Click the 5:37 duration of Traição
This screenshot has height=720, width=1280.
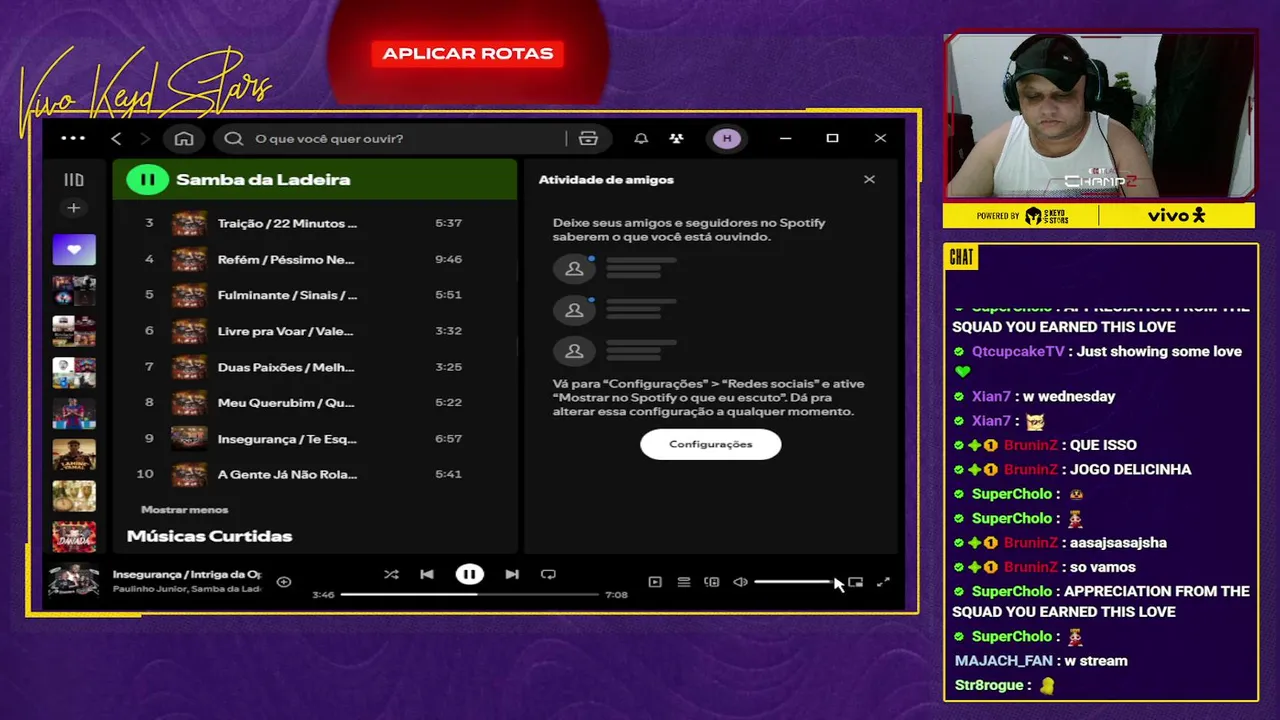click(448, 223)
